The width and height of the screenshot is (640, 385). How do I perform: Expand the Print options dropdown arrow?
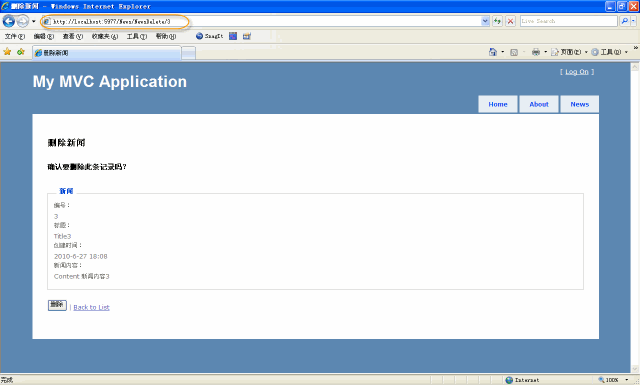[545, 52]
